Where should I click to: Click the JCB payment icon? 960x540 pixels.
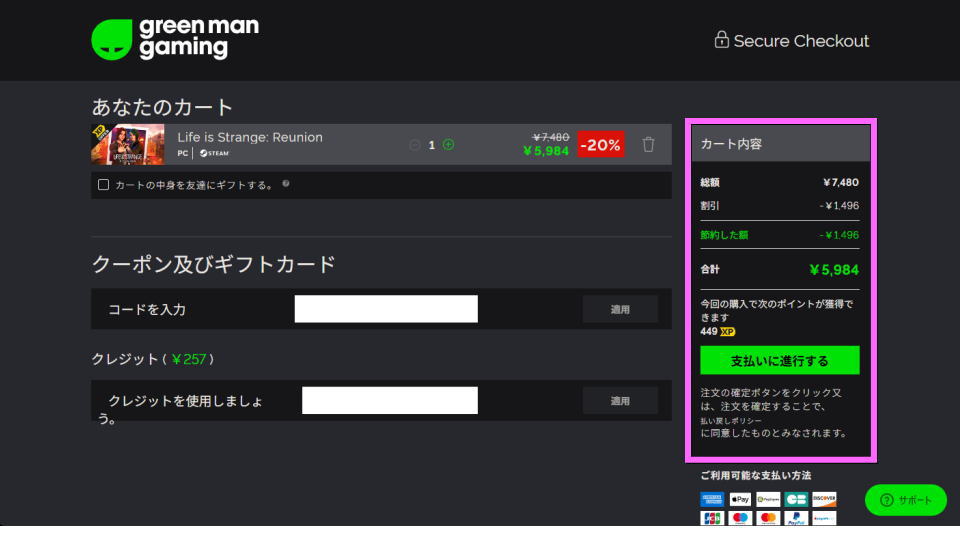(x=712, y=518)
